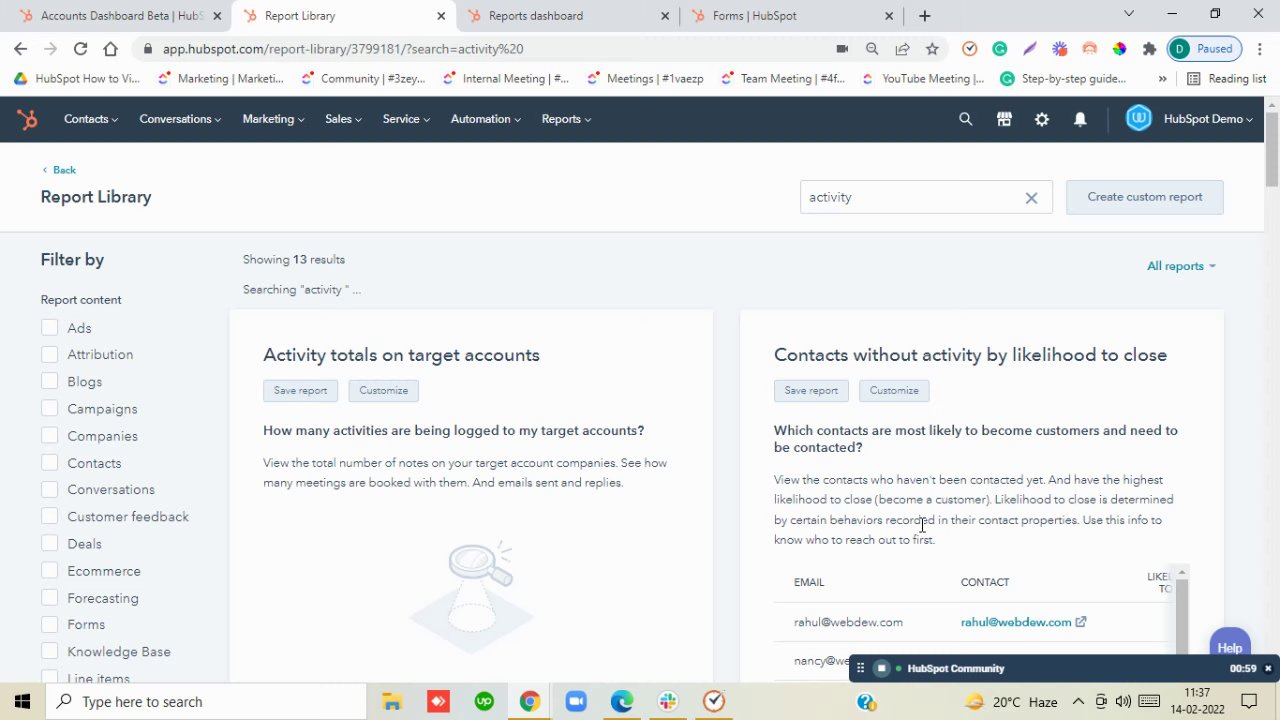Select the Companies filter checkbox
1280x720 pixels.
(x=50, y=435)
